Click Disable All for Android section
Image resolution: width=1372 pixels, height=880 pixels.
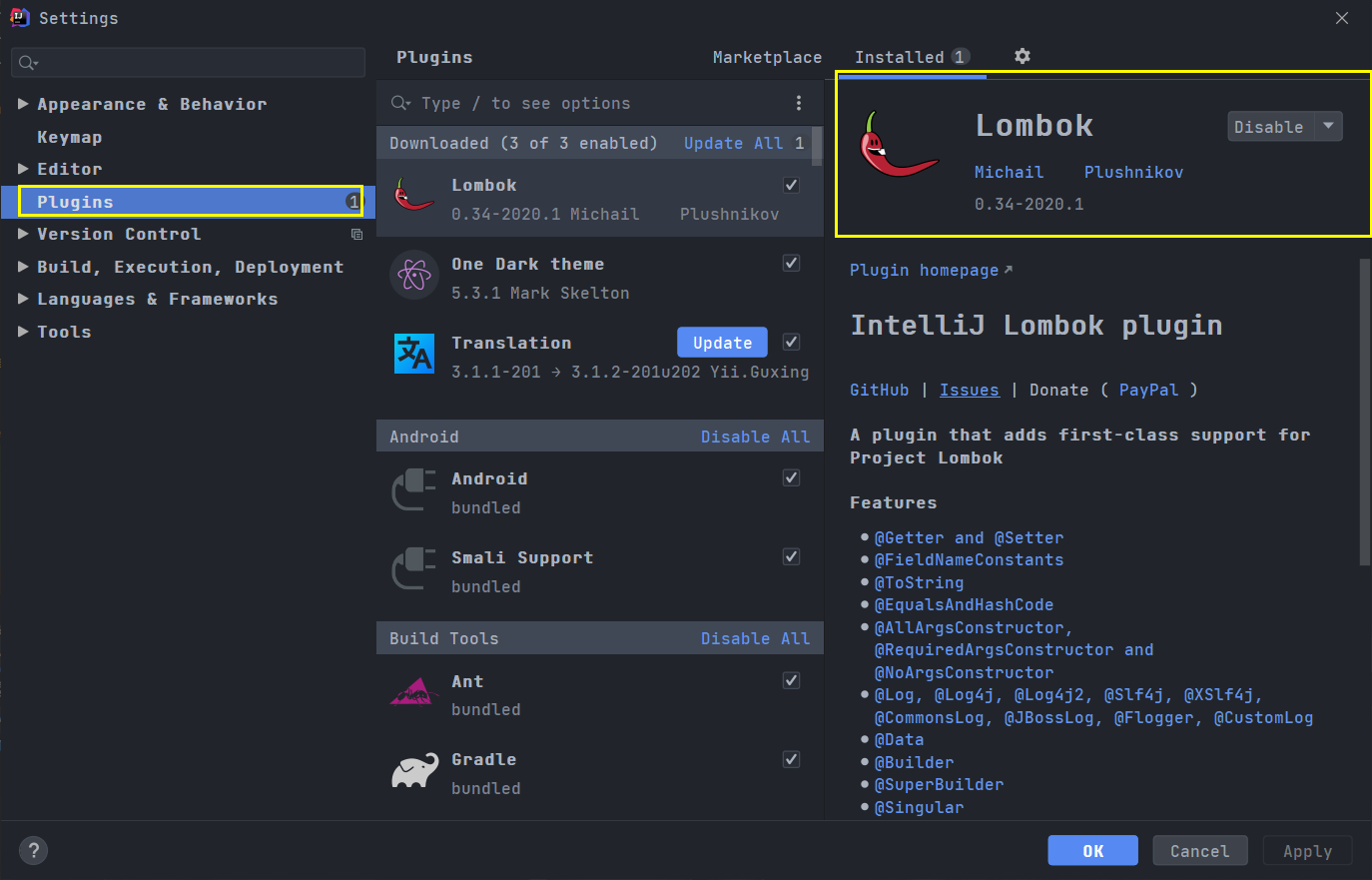(x=755, y=437)
